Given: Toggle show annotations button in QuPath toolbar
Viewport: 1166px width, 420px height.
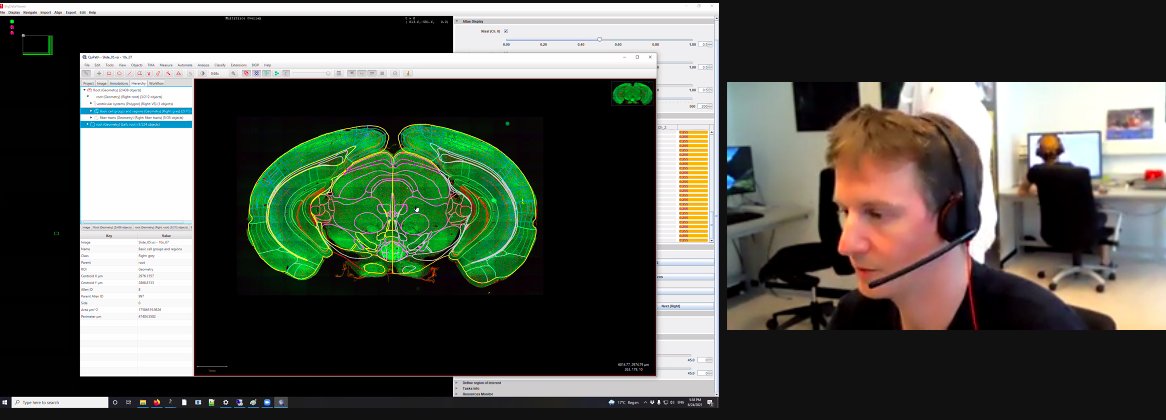Looking at the screenshot, I should (x=246, y=74).
